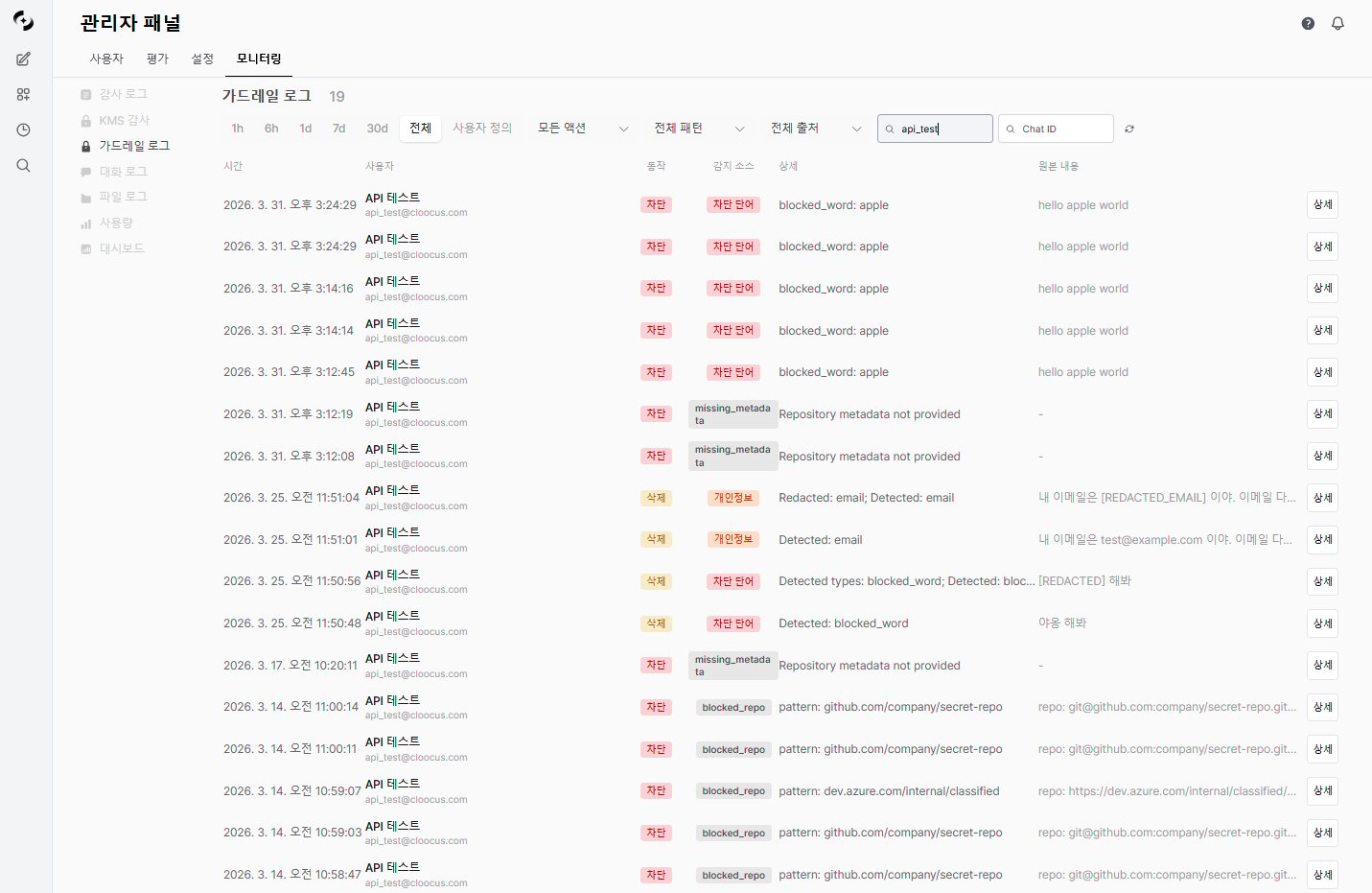Click the app logo in the sidebar
The image size is (1372, 893).
23,21
